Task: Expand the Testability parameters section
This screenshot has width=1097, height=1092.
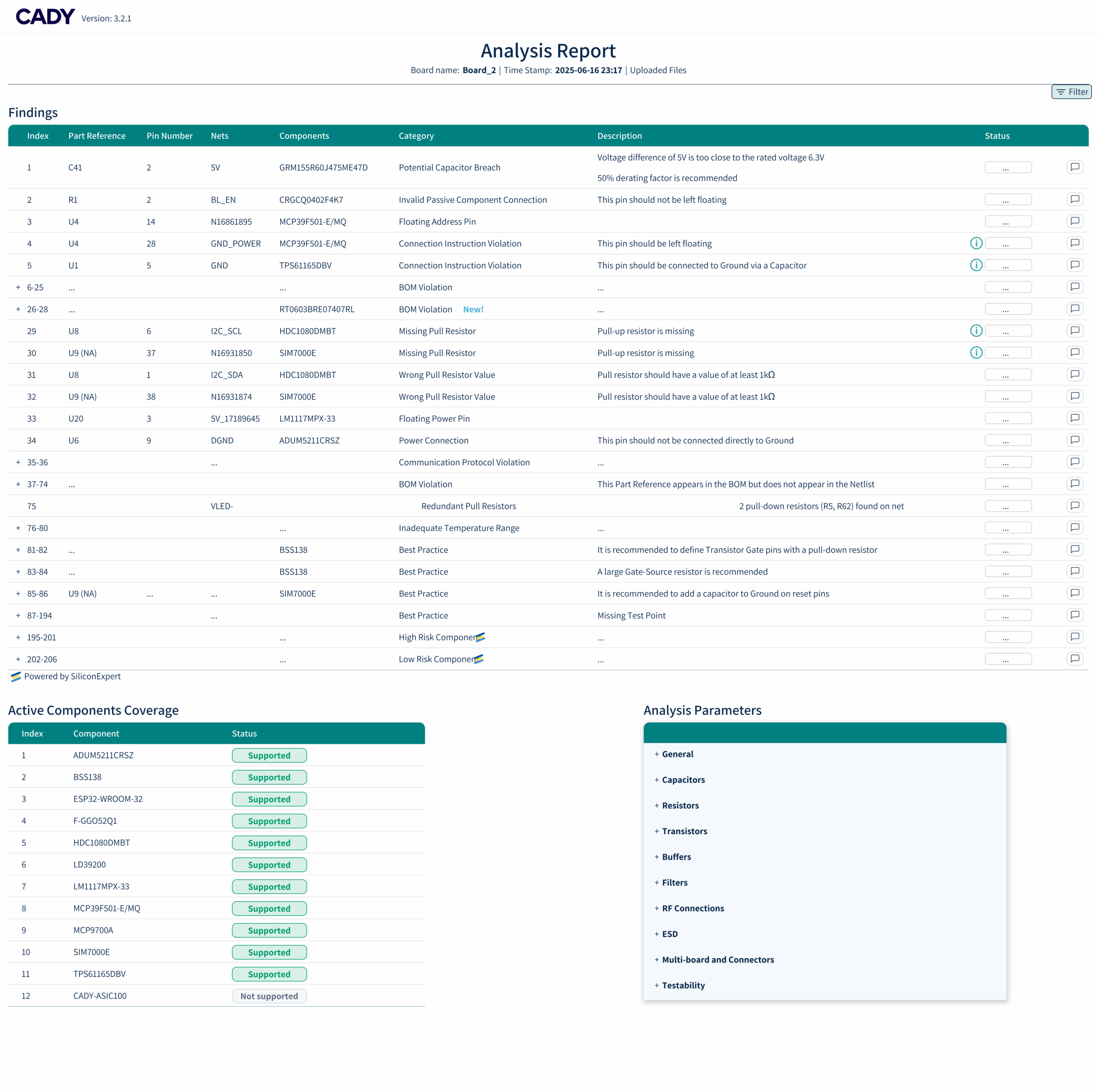Action: (x=683, y=985)
